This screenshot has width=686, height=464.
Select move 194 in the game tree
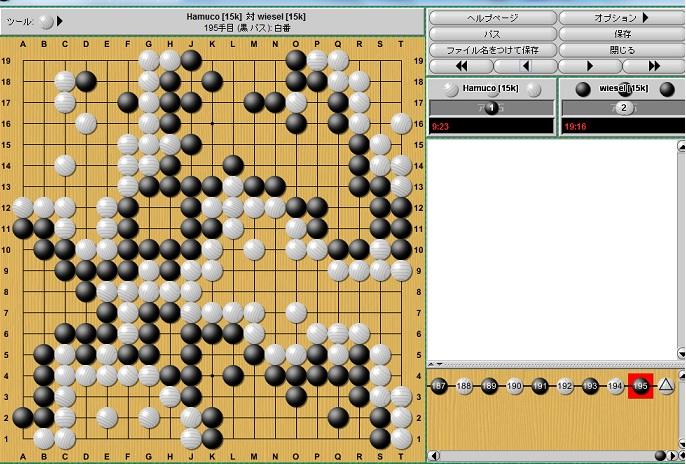click(x=616, y=386)
